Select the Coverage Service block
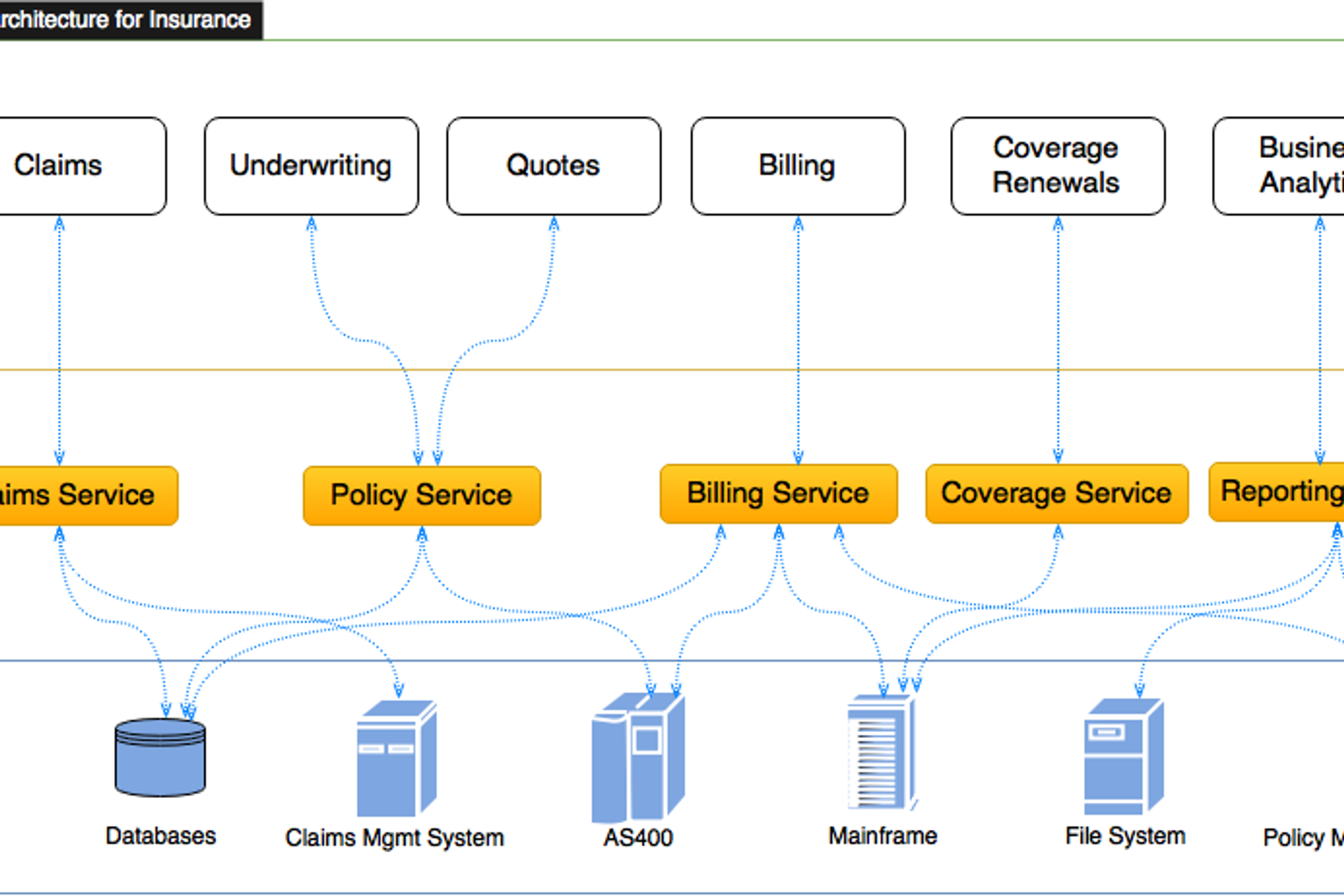1344x896 pixels. click(x=1057, y=493)
